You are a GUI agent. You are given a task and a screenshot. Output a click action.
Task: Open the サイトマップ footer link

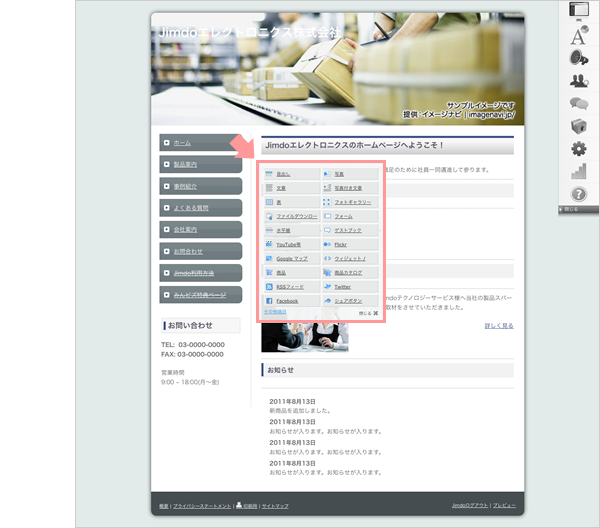275,506
